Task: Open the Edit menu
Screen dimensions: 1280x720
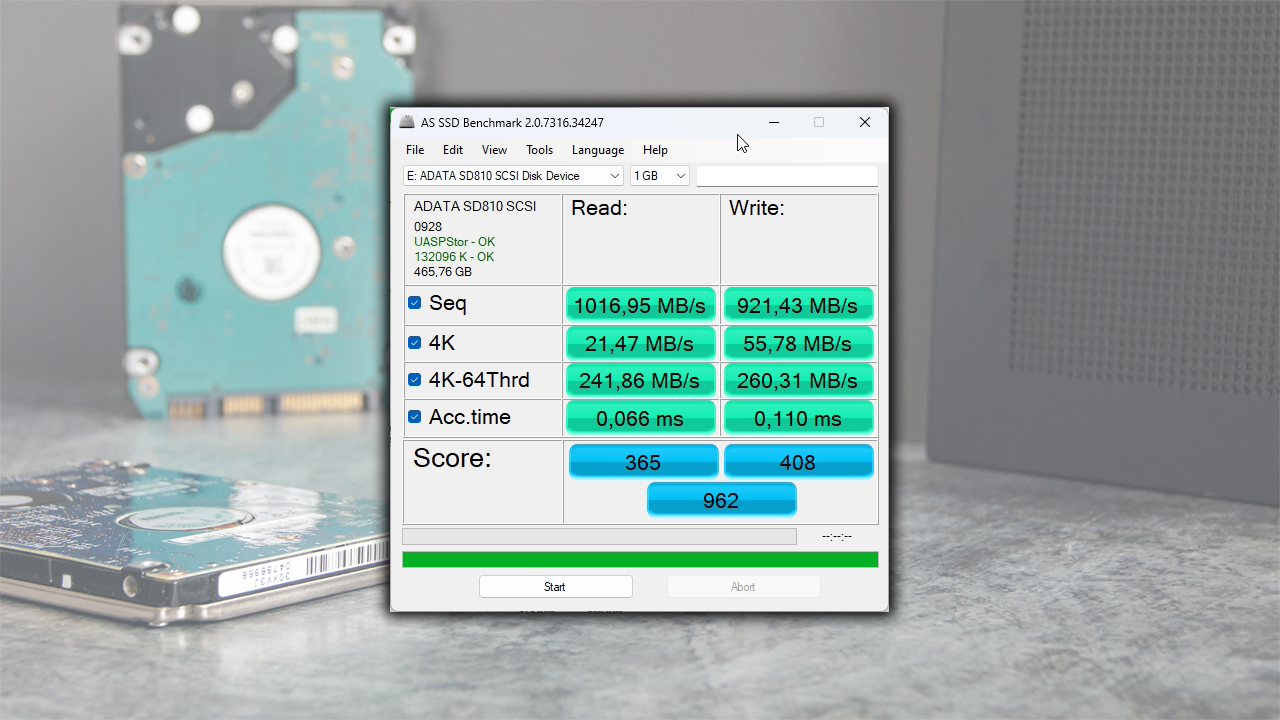Action: click(x=453, y=150)
